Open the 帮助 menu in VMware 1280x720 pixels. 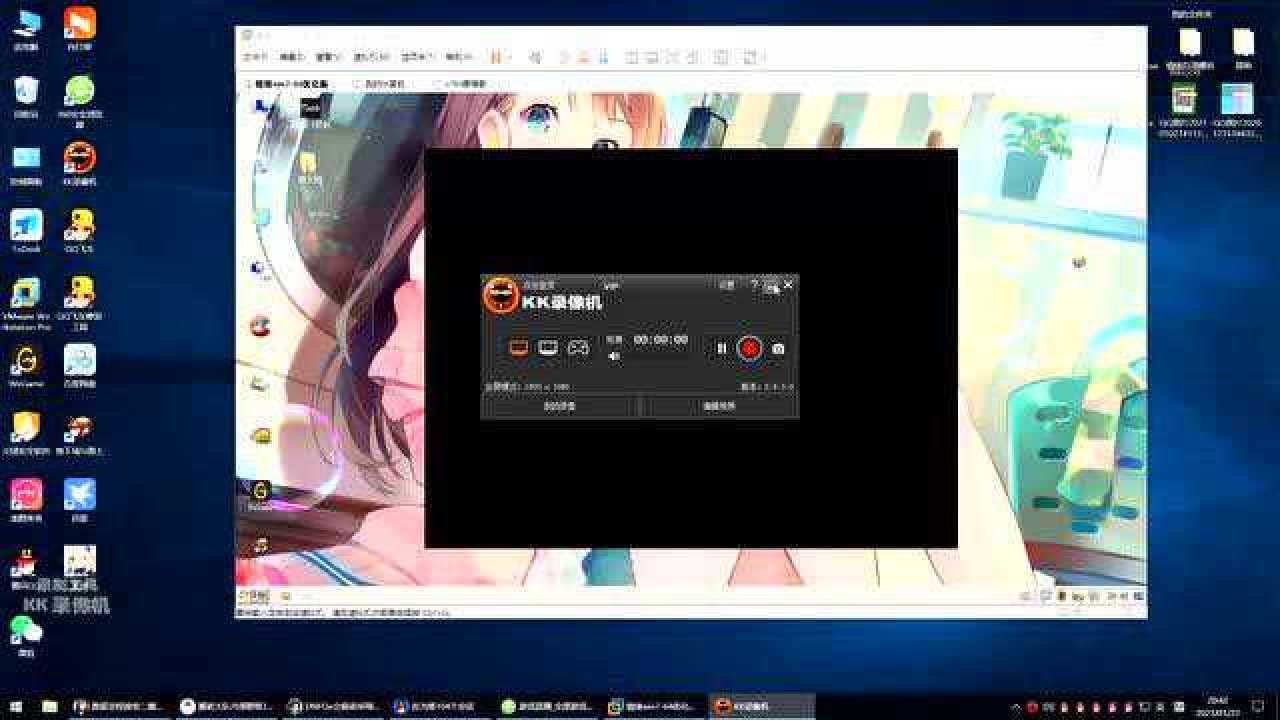pos(458,58)
